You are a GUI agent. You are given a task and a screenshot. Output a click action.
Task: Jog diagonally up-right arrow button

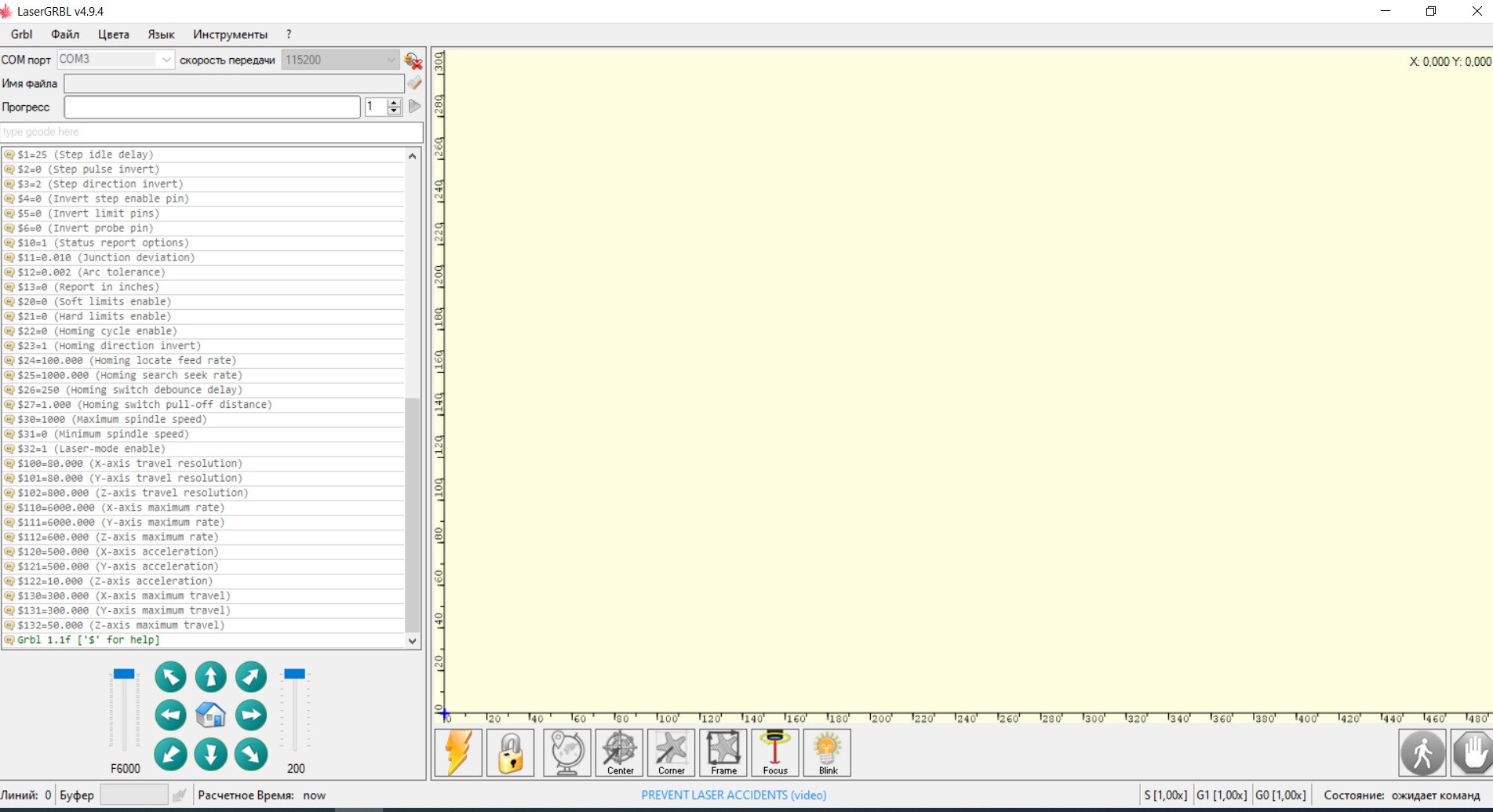[x=251, y=677]
